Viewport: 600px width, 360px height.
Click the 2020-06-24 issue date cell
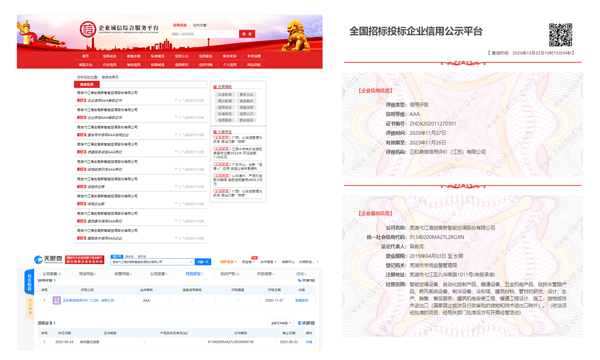(x=64, y=342)
